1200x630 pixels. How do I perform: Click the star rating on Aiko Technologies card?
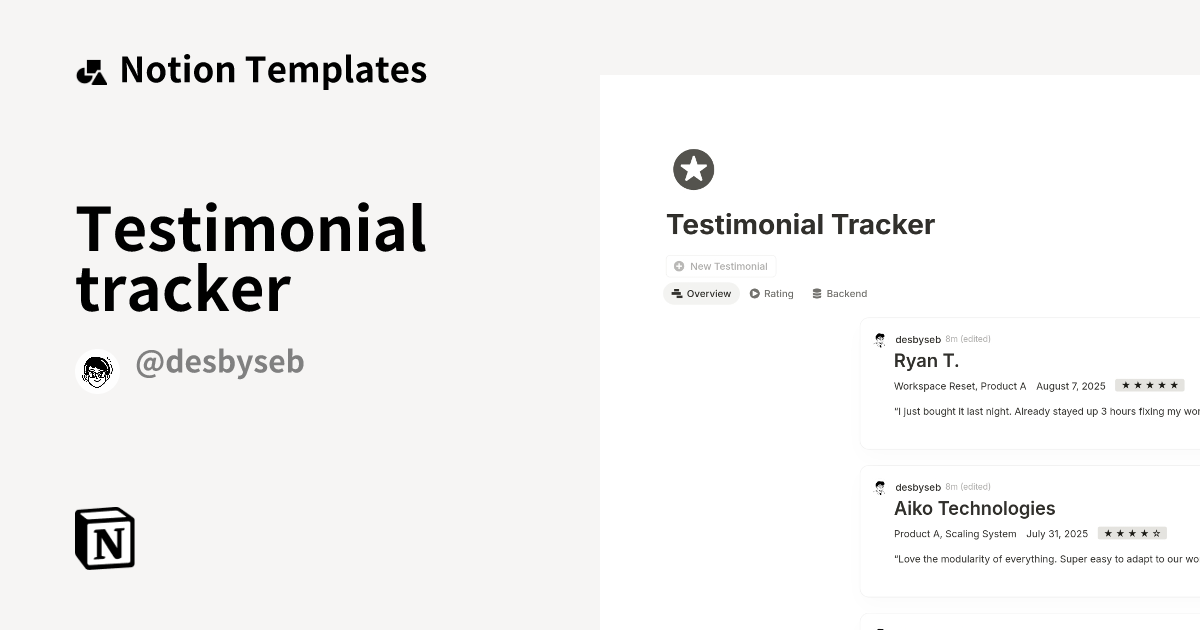tap(1133, 533)
